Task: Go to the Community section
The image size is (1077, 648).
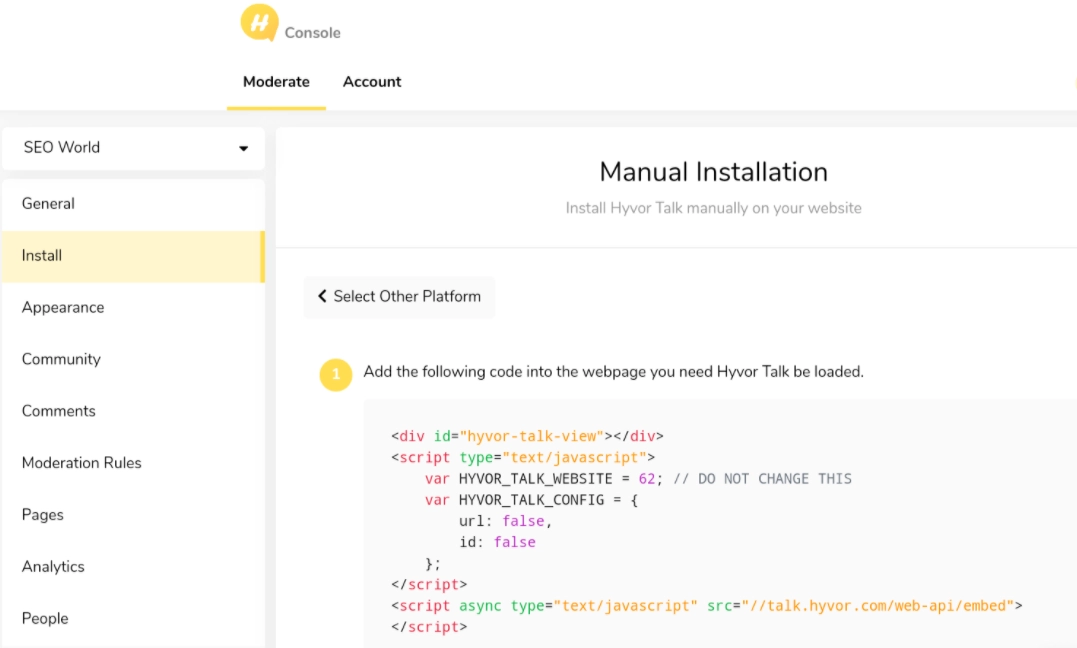Action: (134, 359)
